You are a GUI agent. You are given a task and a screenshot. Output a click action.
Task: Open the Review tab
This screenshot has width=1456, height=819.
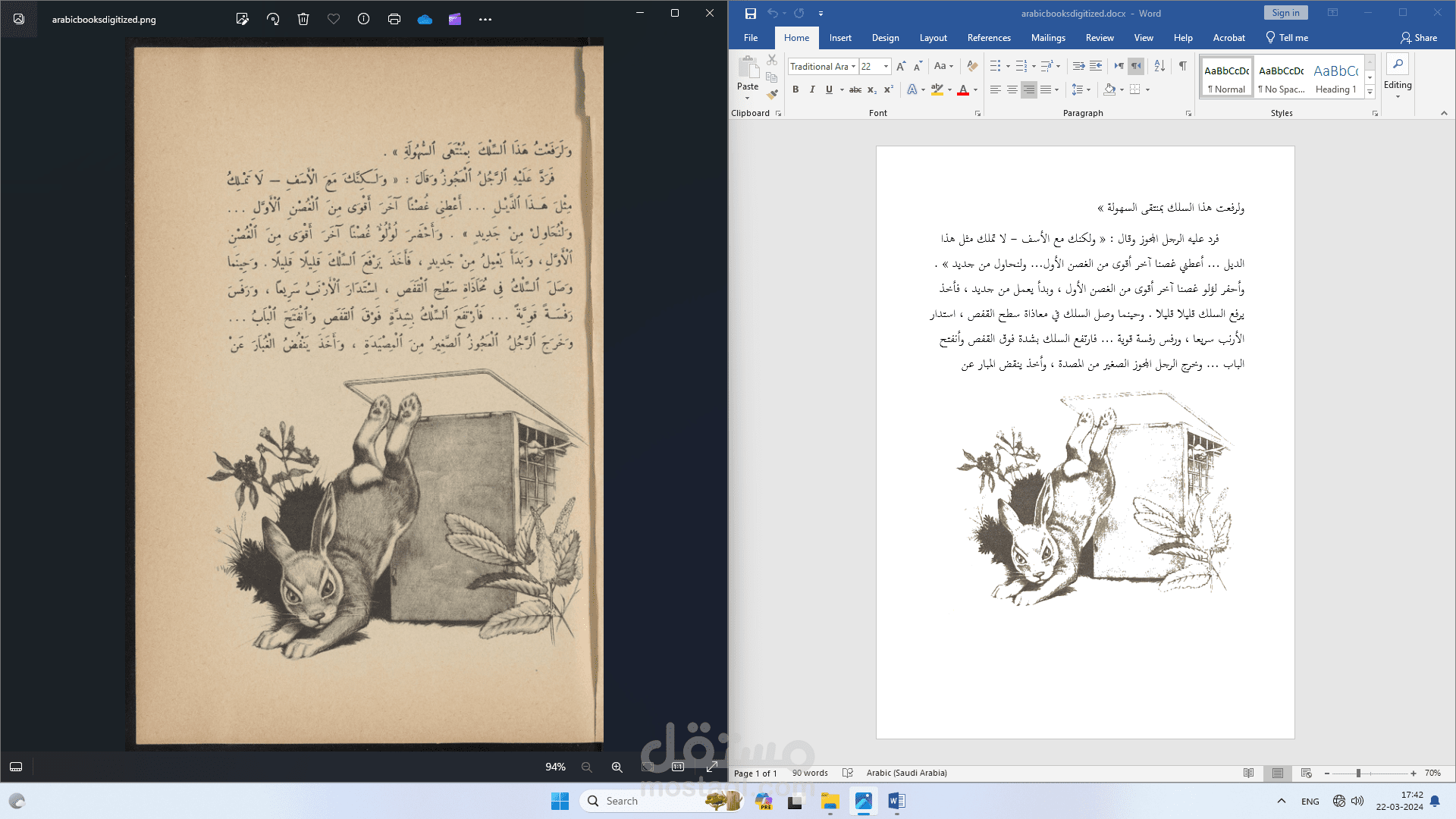[x=1100, y=38]
